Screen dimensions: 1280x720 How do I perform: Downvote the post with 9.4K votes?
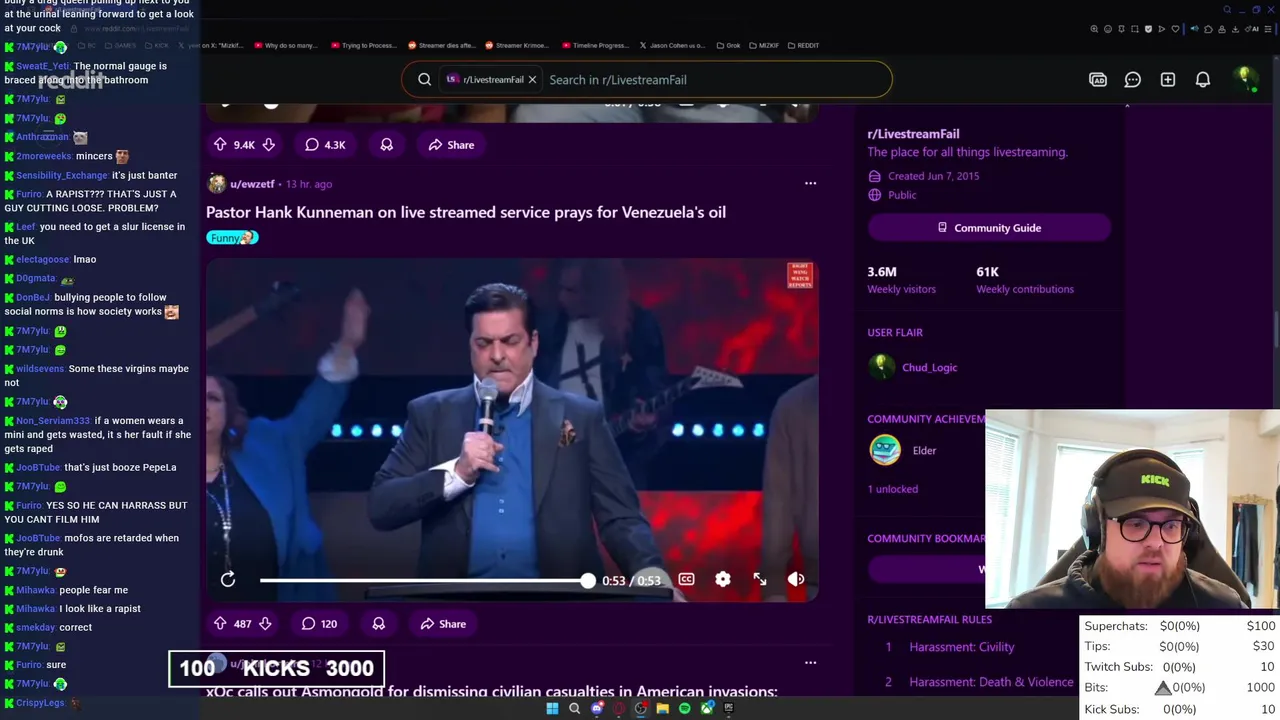[269, 145]
